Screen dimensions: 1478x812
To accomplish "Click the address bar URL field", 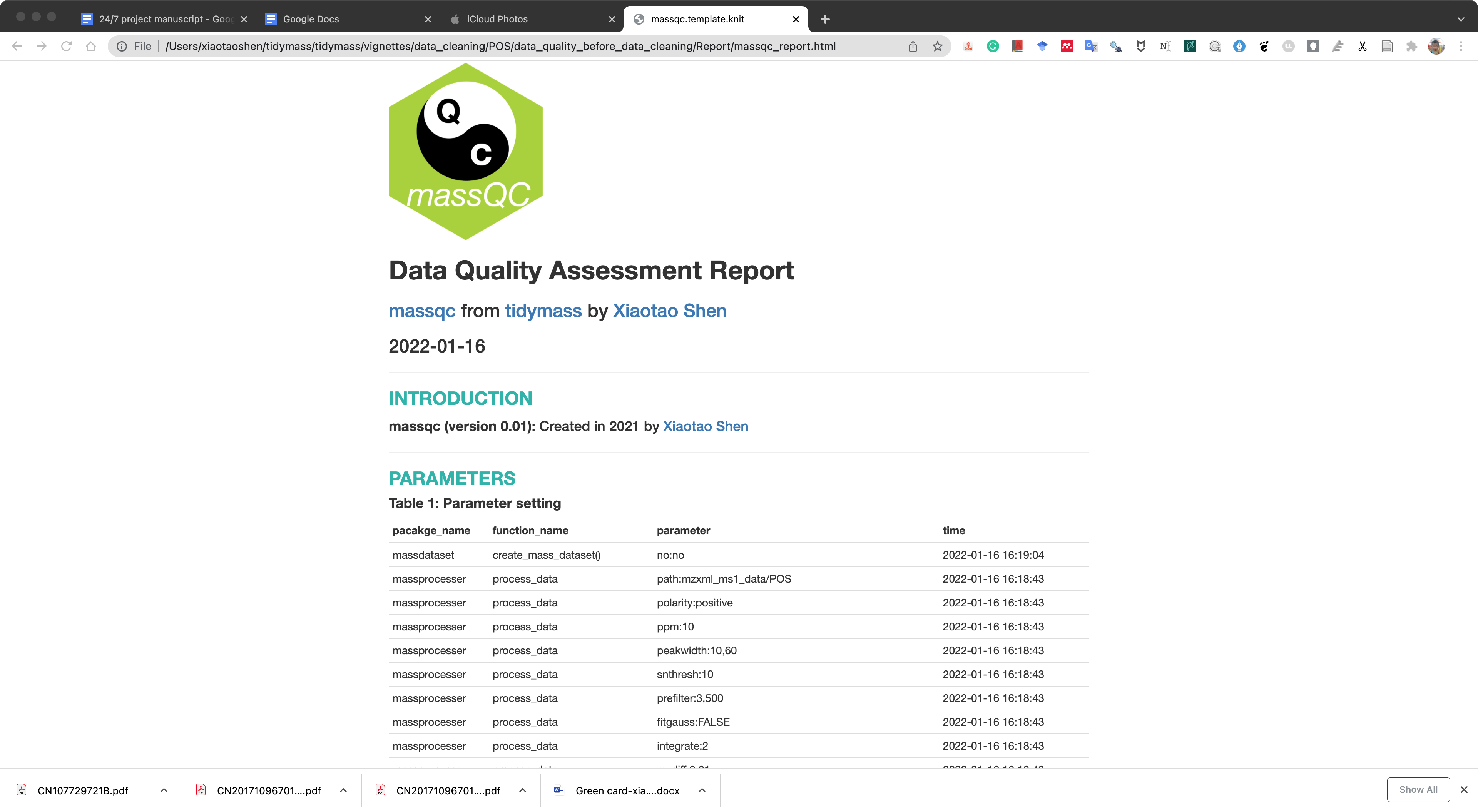I will tap(500, 47).
